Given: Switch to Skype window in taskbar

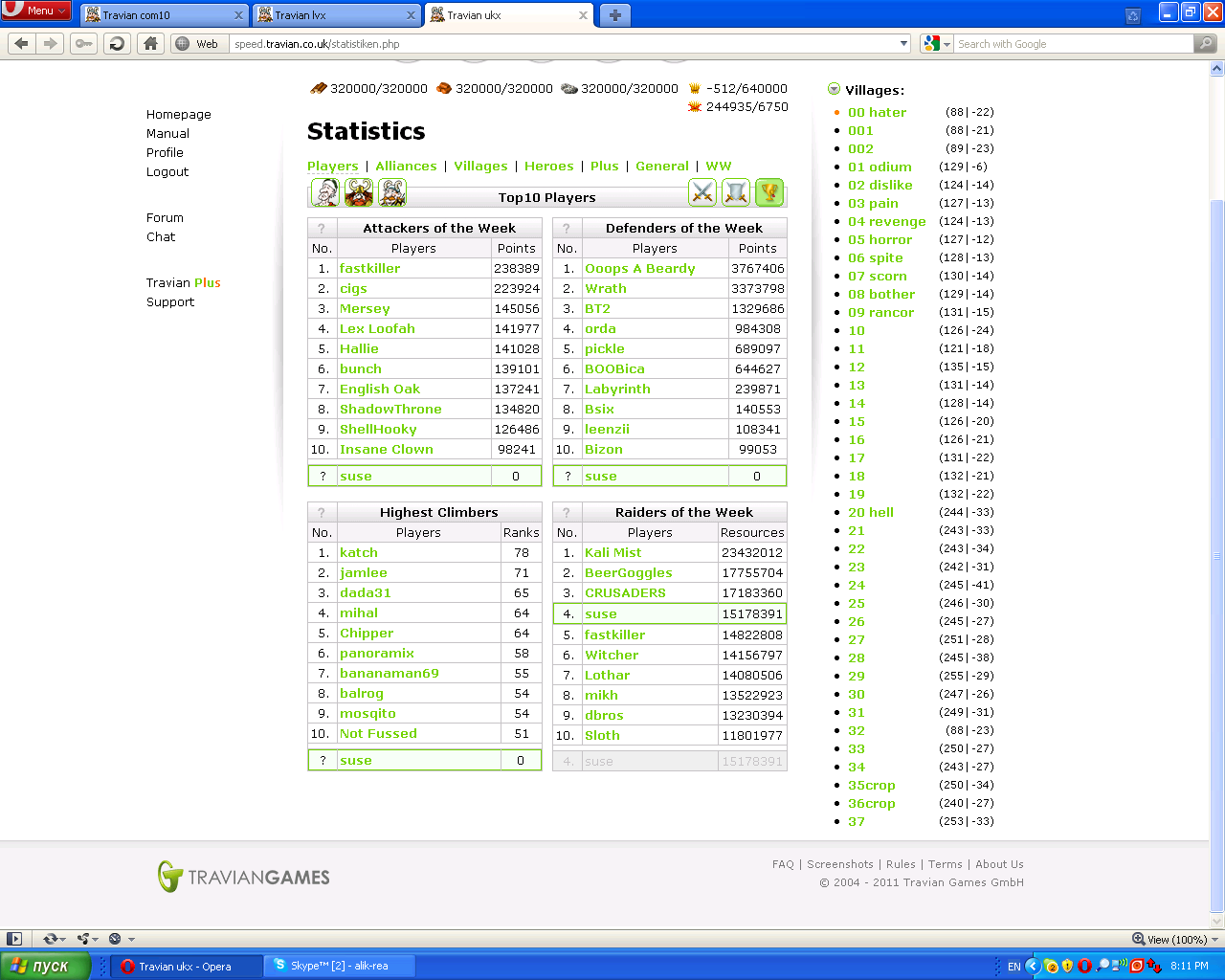Looking at the screenshot, I should coord(339,966).
